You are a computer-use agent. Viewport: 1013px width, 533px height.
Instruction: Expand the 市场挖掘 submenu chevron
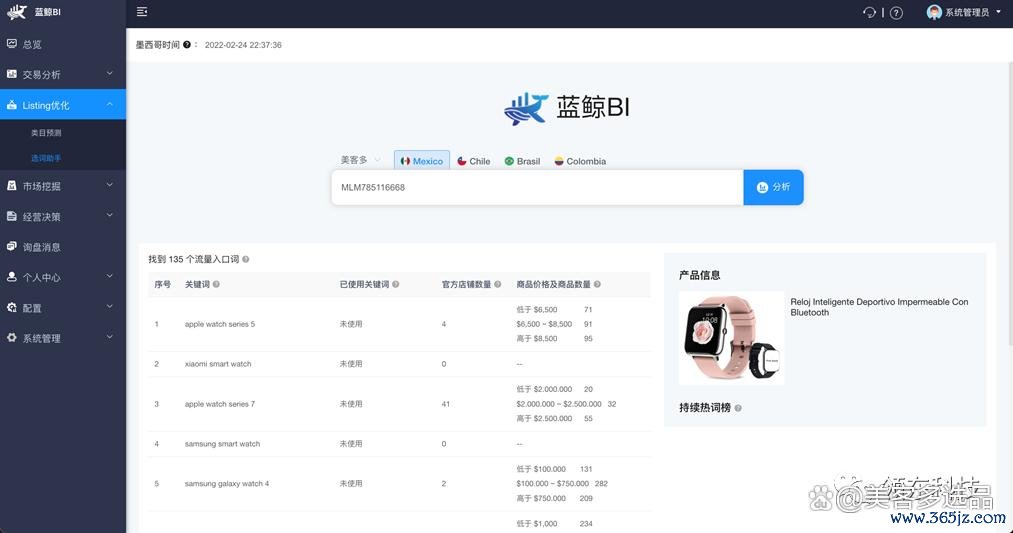pos(110,185)
